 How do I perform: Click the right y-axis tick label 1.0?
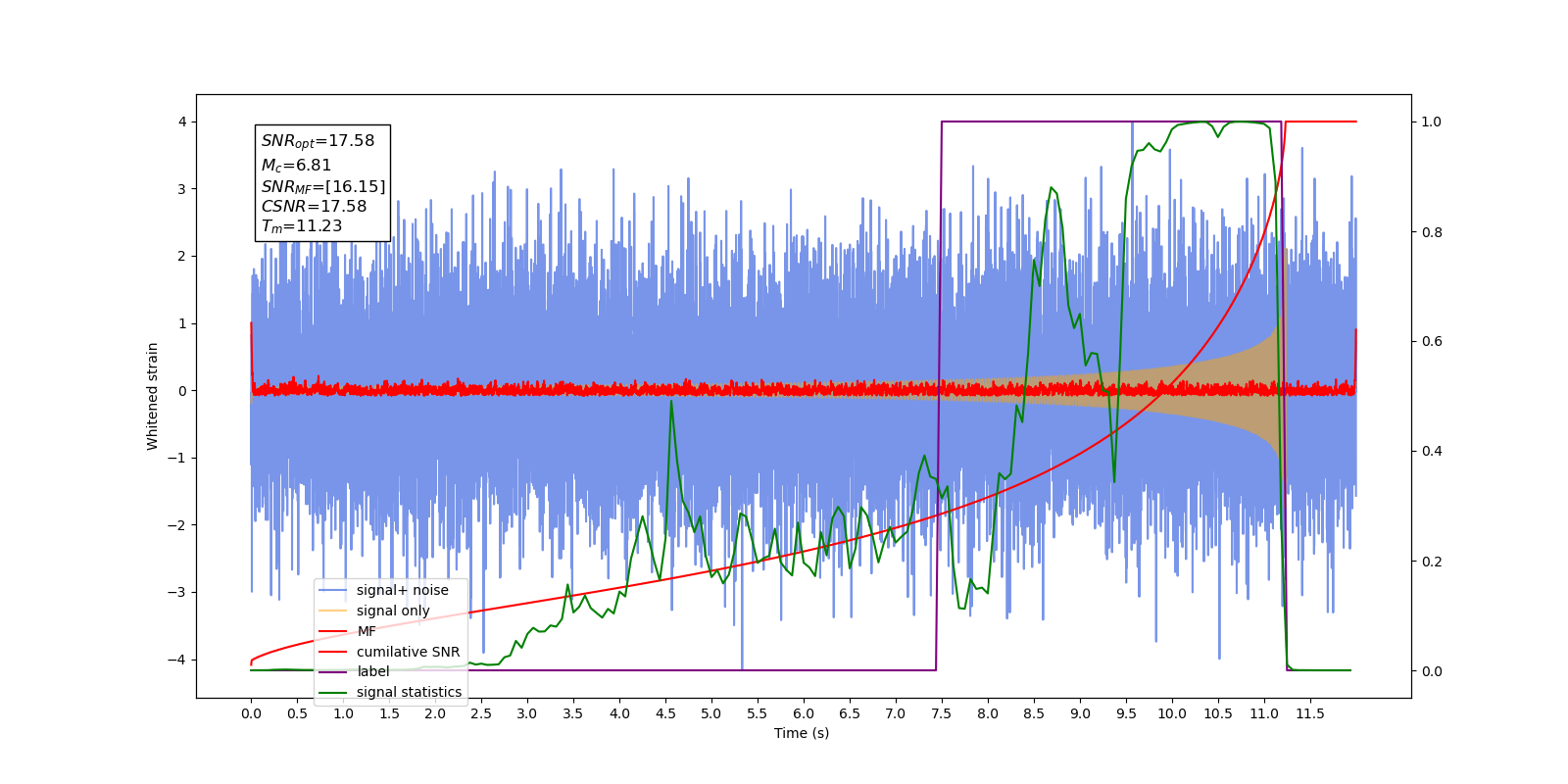tap(1432, 122)
